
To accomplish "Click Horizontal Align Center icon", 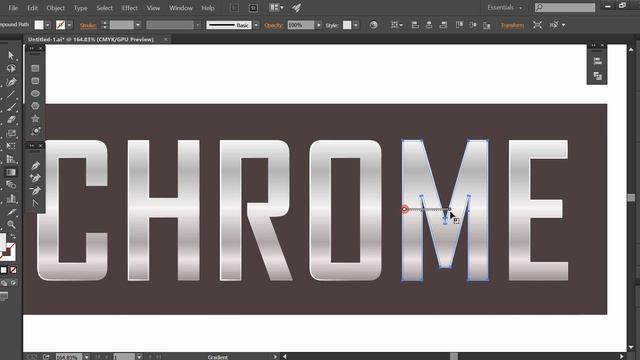I will click(x=429, y=25).
